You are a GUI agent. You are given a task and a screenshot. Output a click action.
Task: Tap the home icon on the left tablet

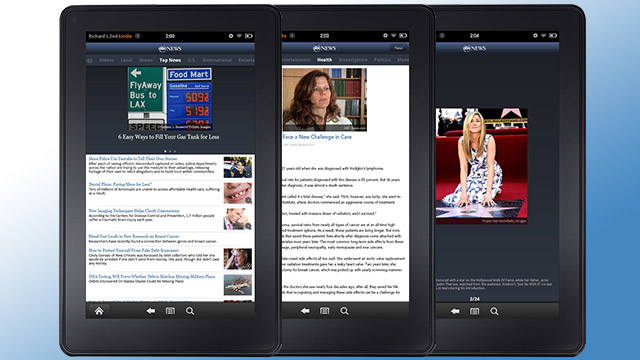99,311
